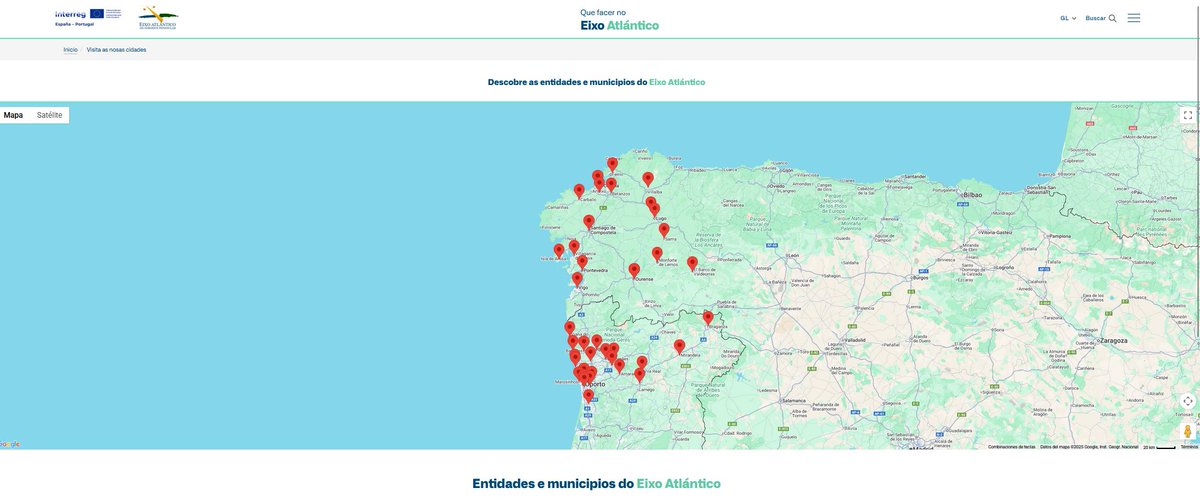Select the map pin at Pontevedra

tap(582, 262)
